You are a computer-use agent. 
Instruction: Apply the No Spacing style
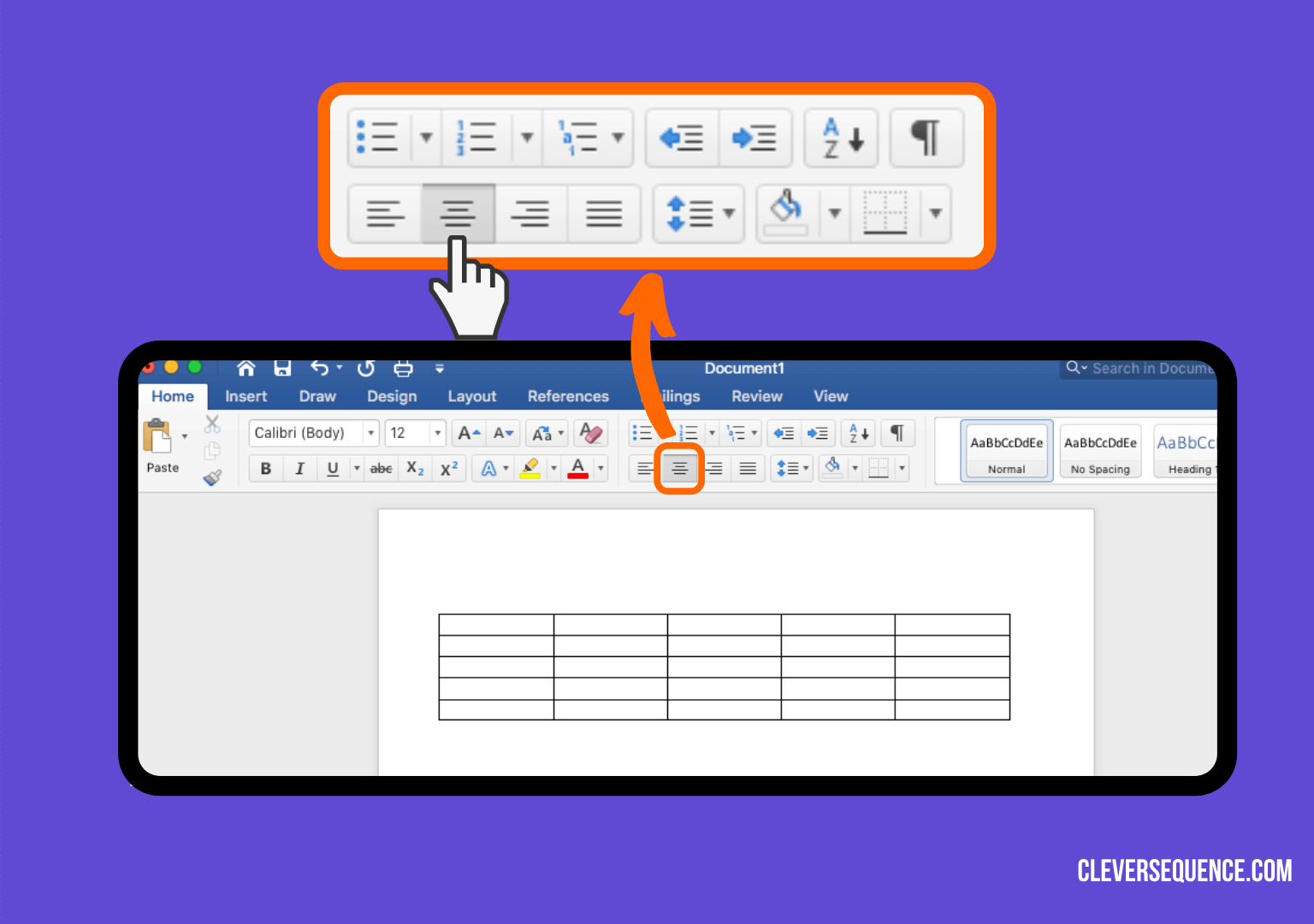pyautogui.click(x=1100, y=450)
